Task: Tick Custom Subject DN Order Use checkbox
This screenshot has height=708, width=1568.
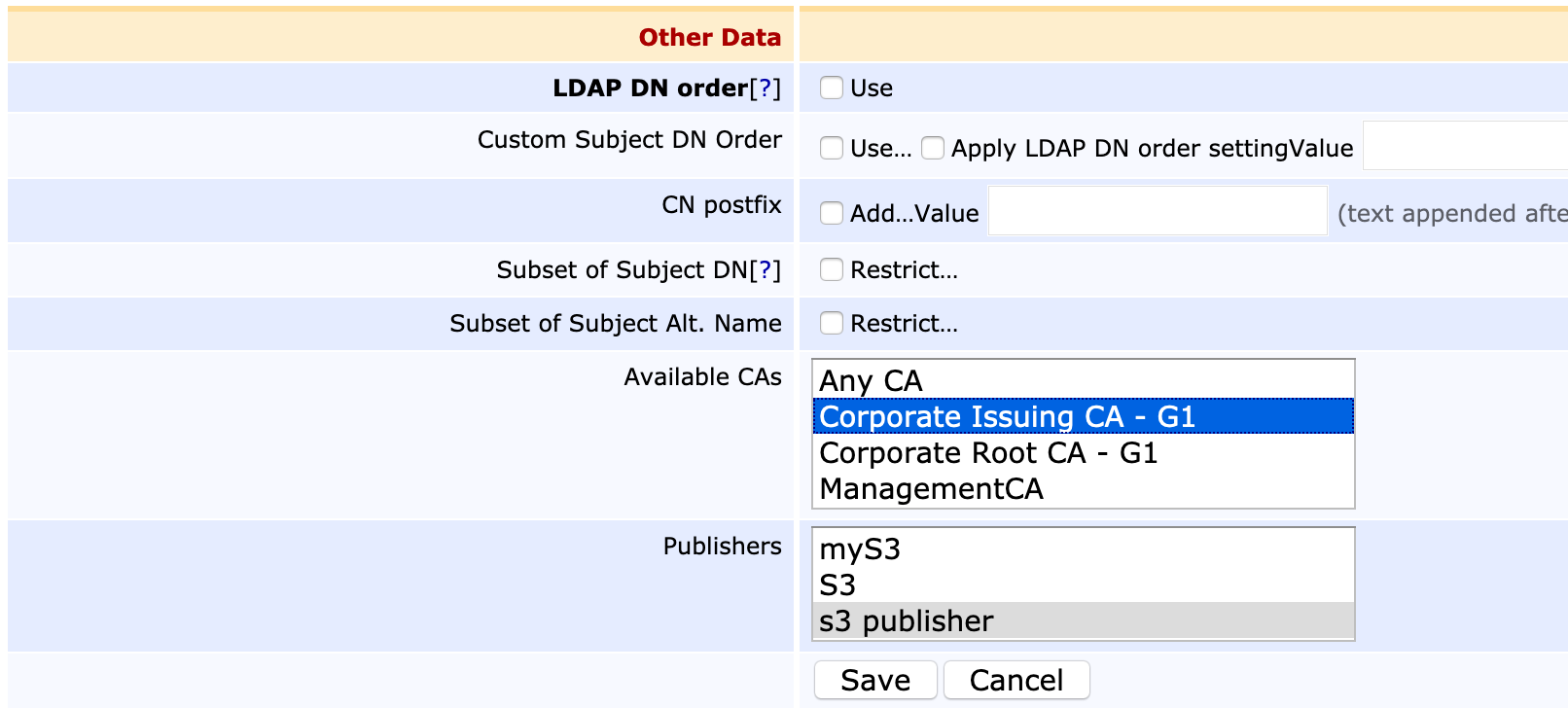Action: [x=831, y=148]
